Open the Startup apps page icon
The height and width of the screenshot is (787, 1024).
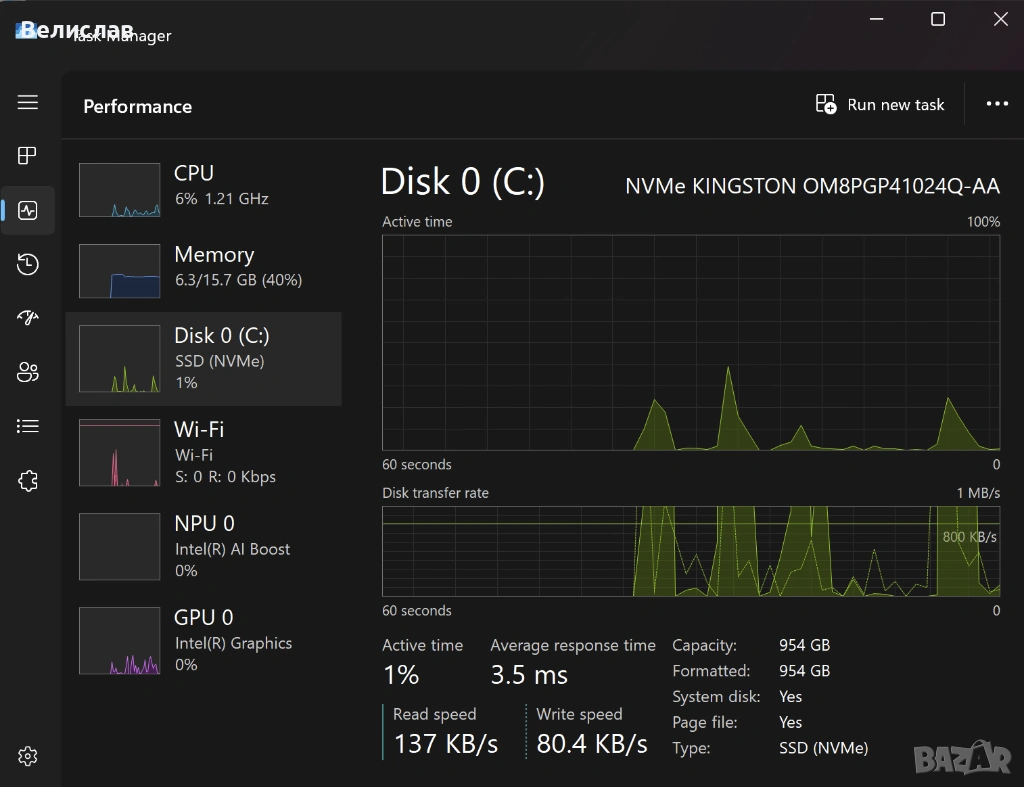tap(28, 318)
